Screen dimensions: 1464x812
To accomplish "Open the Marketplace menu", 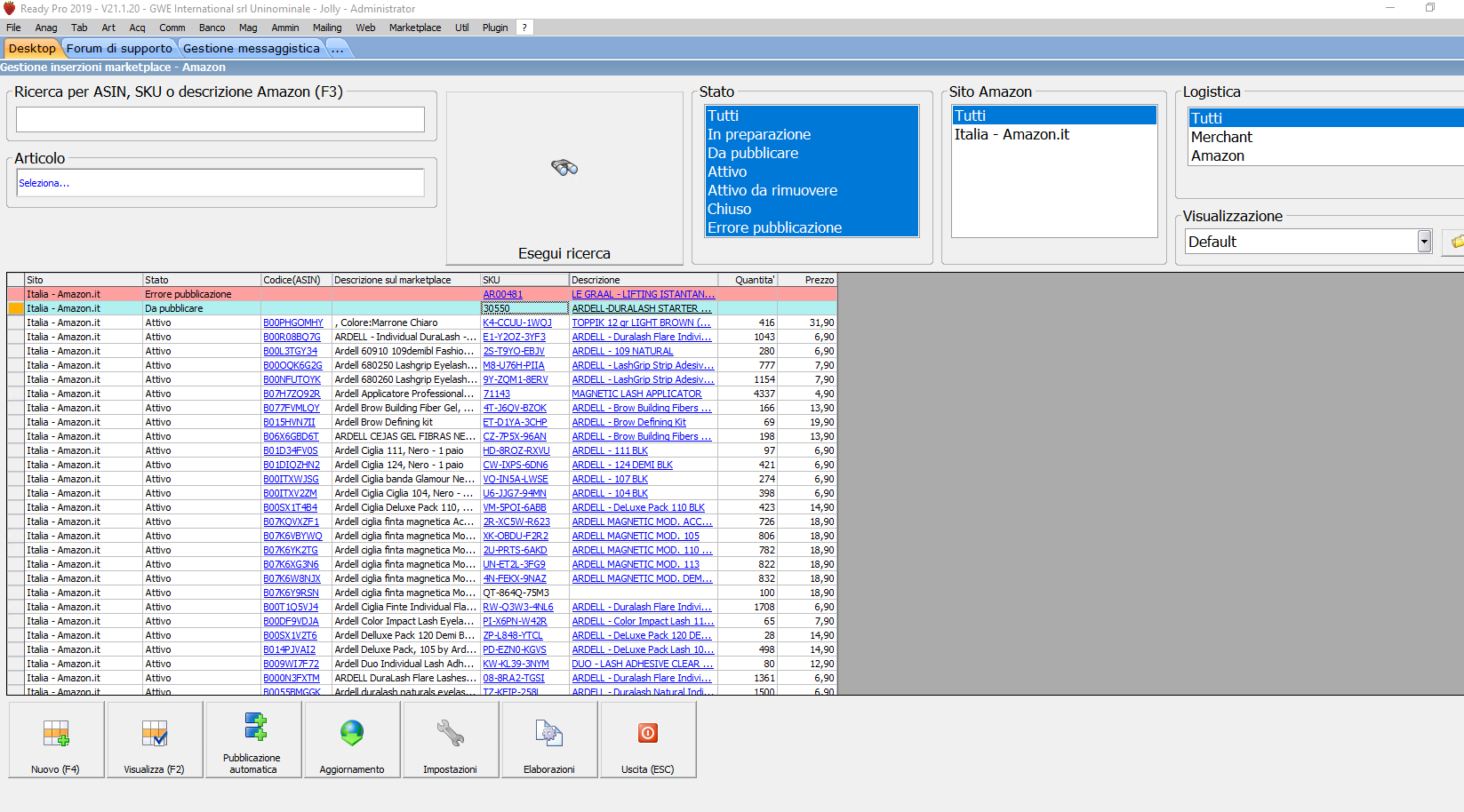I will pos(415,28).
